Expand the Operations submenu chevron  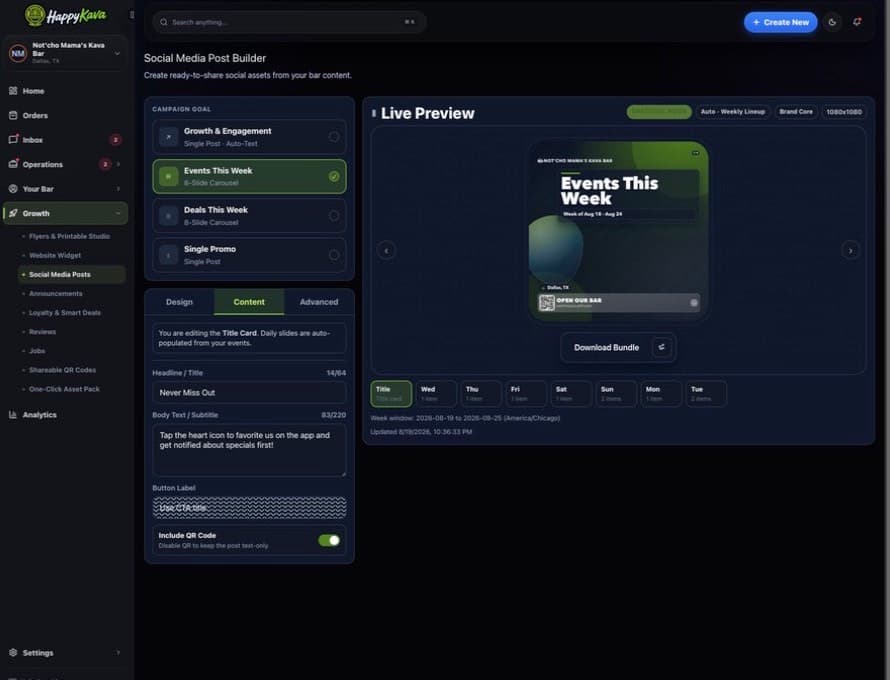coord(118,164)
